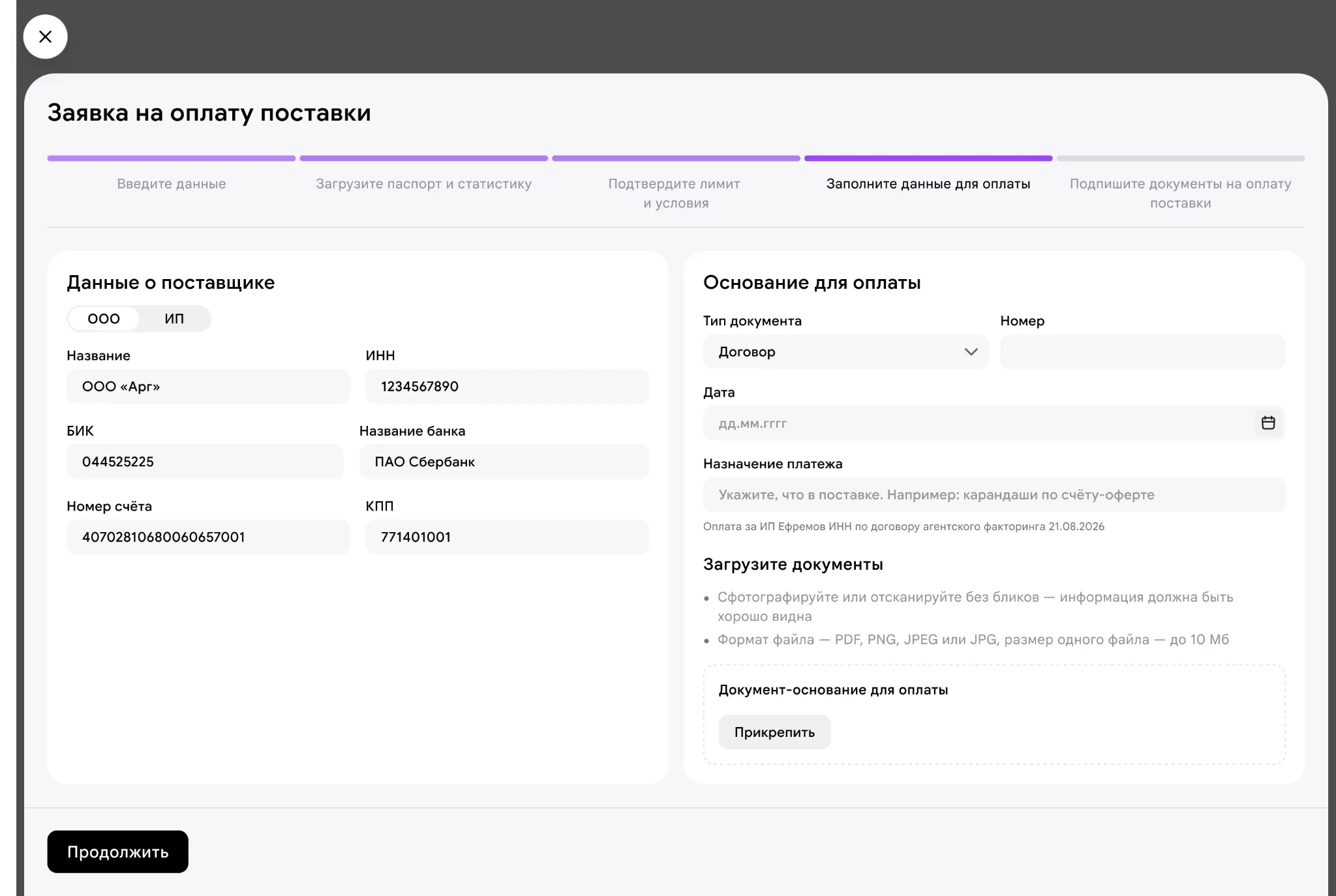Viewport: 1336px width, 896px height.
Task: Click the Название банка field ПАО Сбербанк
Action: (x=504, y=462)
